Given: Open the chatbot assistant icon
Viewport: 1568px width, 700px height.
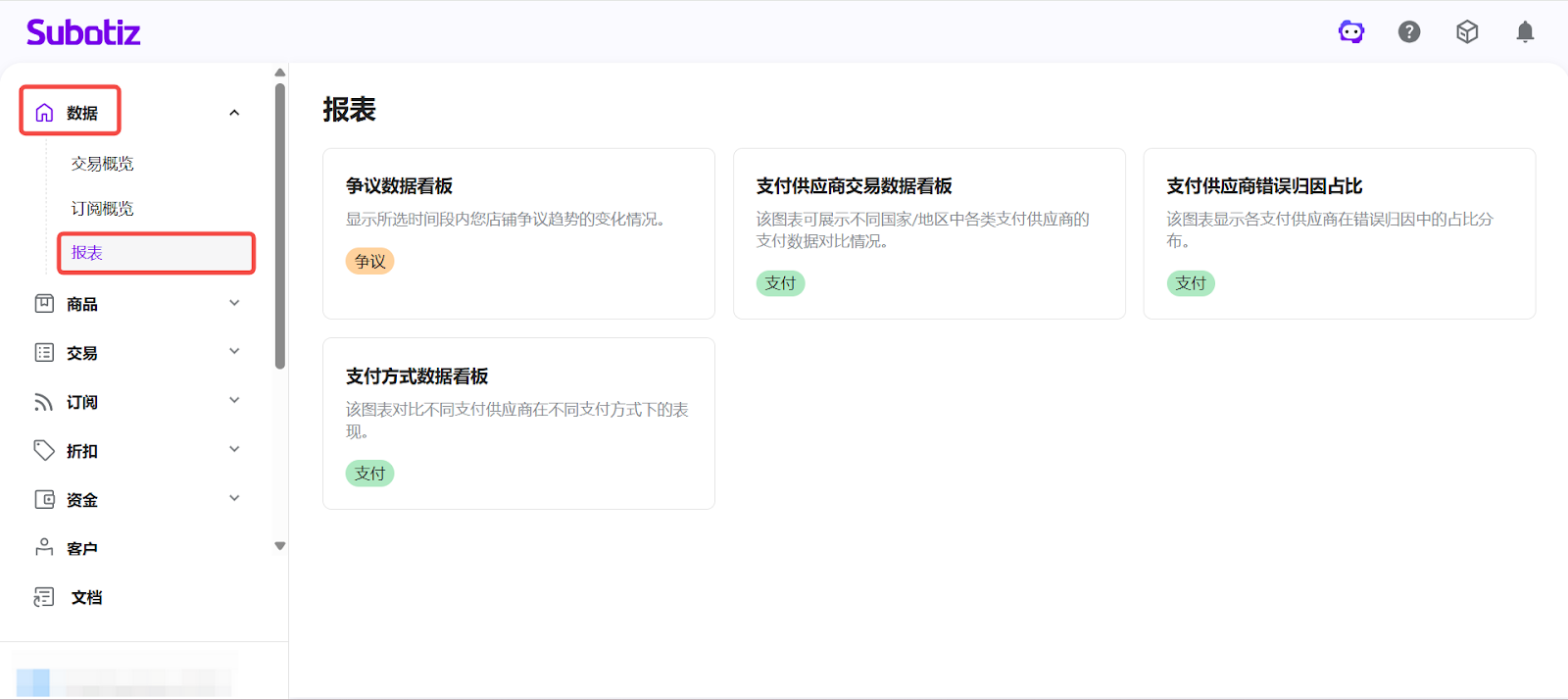Looking at the screenshot, I should [1351, 32].
